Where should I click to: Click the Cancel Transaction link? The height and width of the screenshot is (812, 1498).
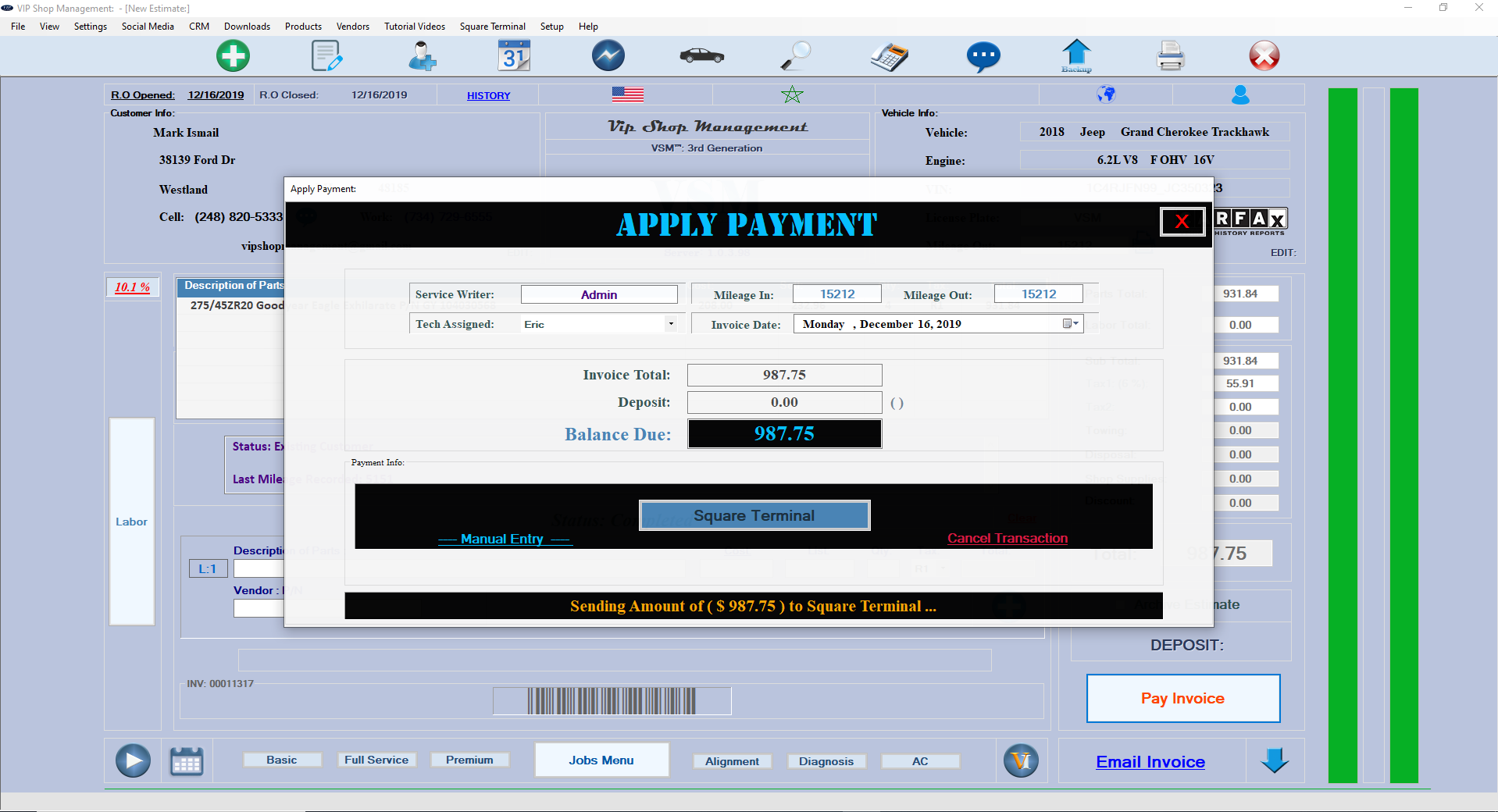1008,538
